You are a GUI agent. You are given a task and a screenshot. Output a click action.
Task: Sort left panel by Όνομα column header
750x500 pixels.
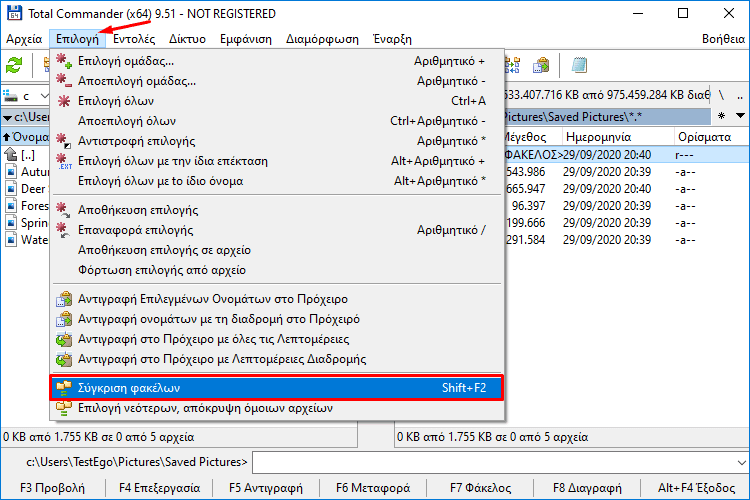tap(25, 137)
